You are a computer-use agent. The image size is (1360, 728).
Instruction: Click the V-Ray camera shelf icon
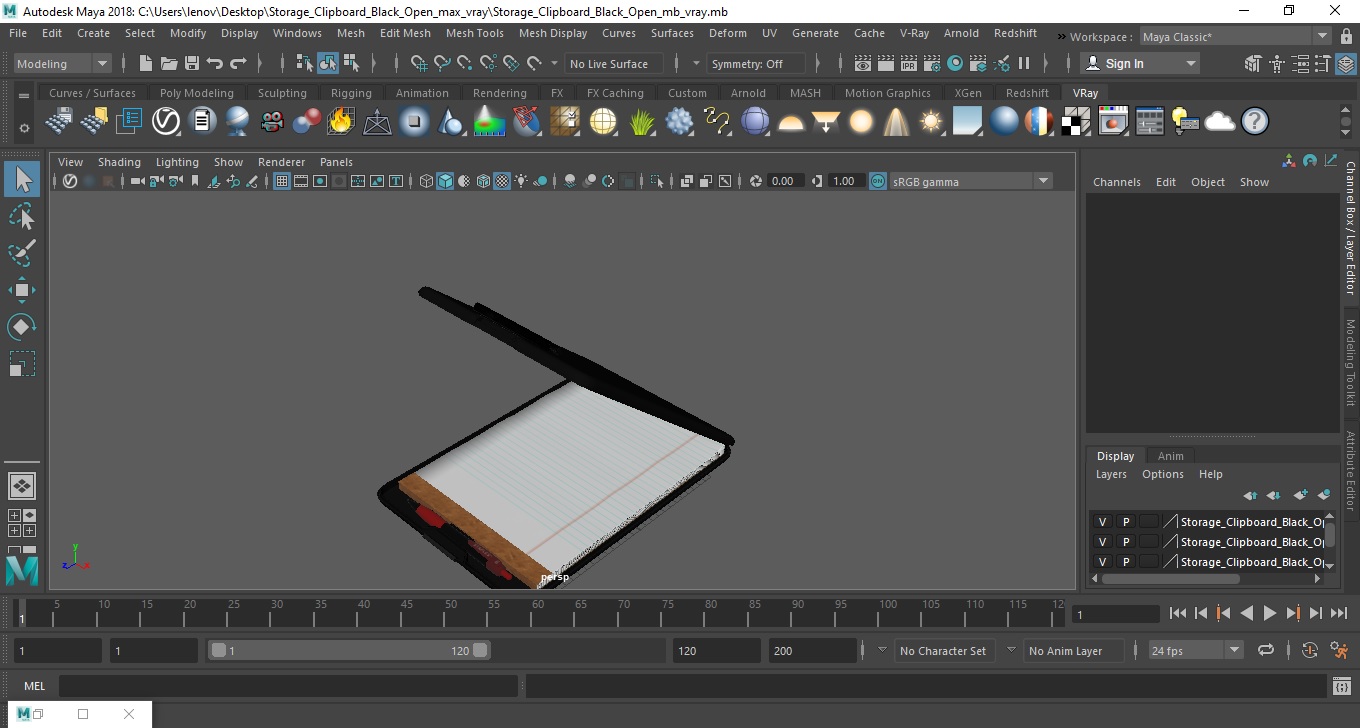pyautogui.click(x=272, y=122)
